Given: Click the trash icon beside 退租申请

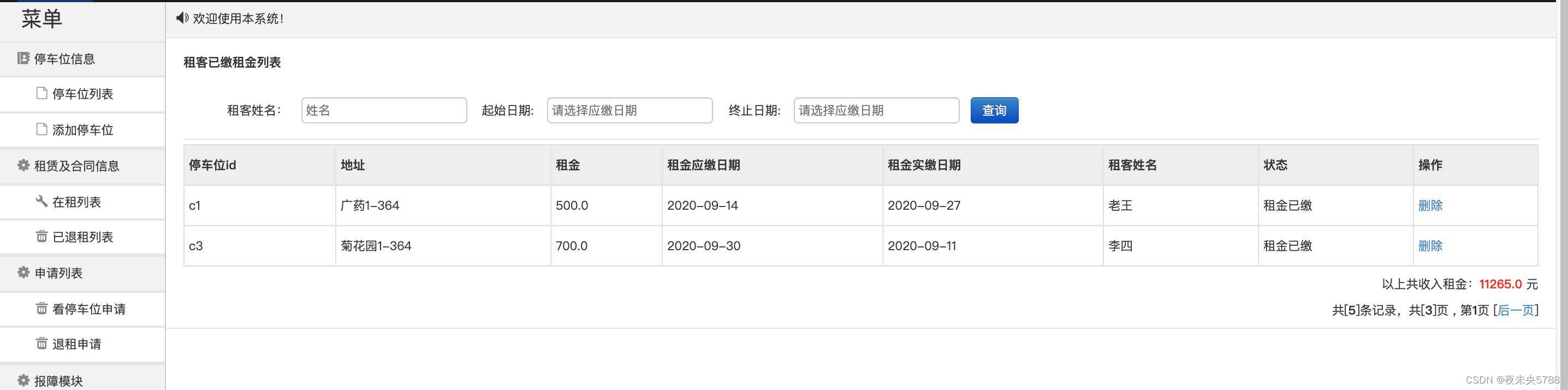Looking at the screenshot, I should (x=41, y=344).
